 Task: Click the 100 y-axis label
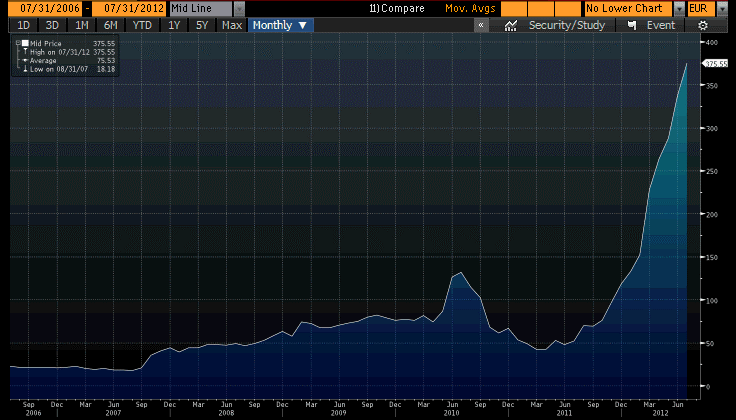tap(712, 300)
